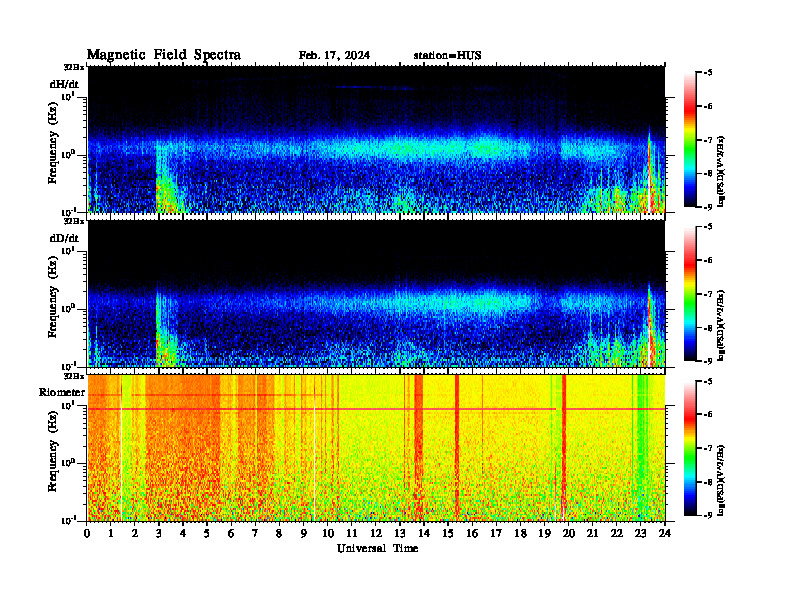The width and height of the screenshot is (792, 612).
Task: Click the "2" hour tick label on time axis
Action: click(x=135, y=533)
